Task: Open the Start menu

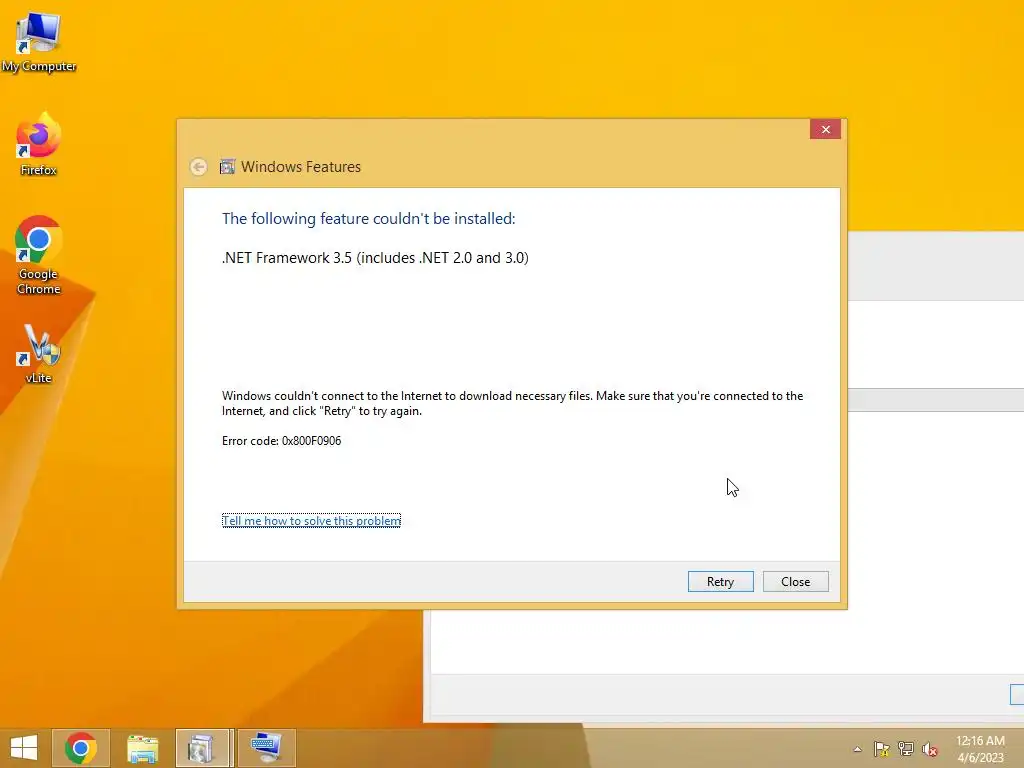Action: coord(24,748)
